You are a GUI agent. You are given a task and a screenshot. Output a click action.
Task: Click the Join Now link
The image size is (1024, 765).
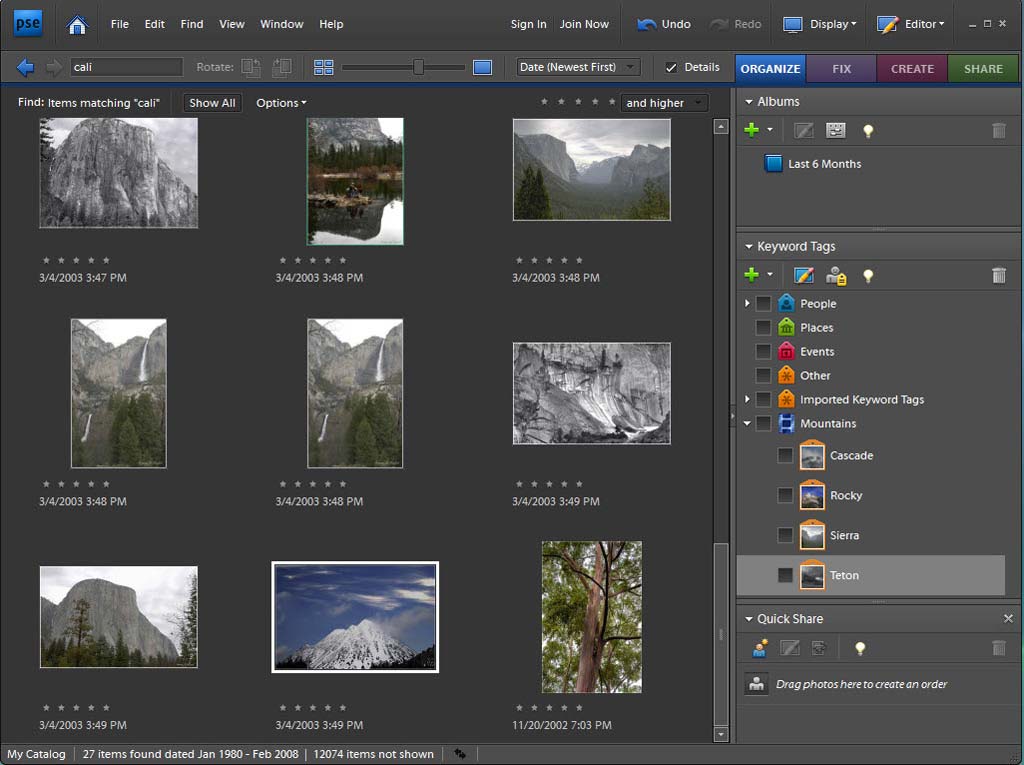coord(584,24)
